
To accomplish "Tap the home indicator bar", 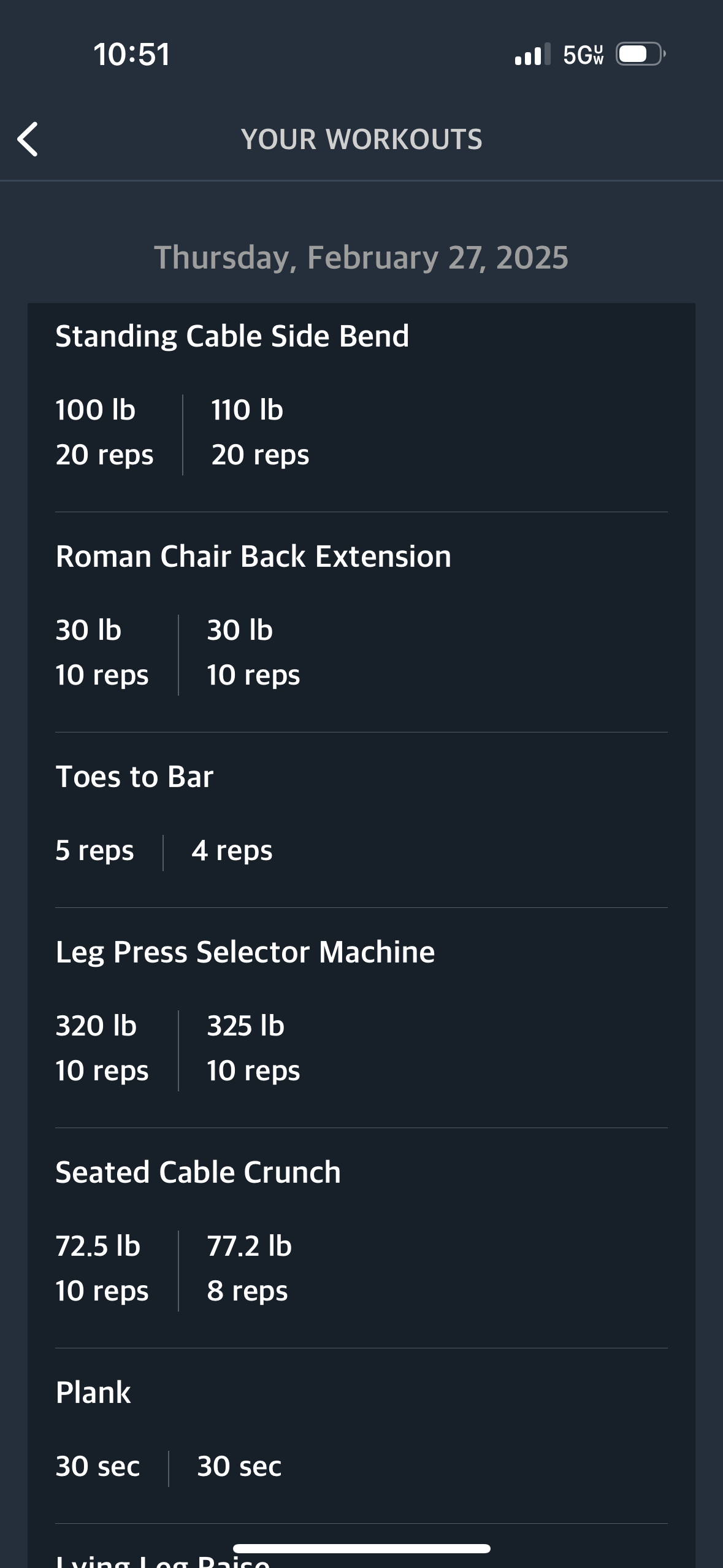I will pyautogui.click(x=361, y=1548).
